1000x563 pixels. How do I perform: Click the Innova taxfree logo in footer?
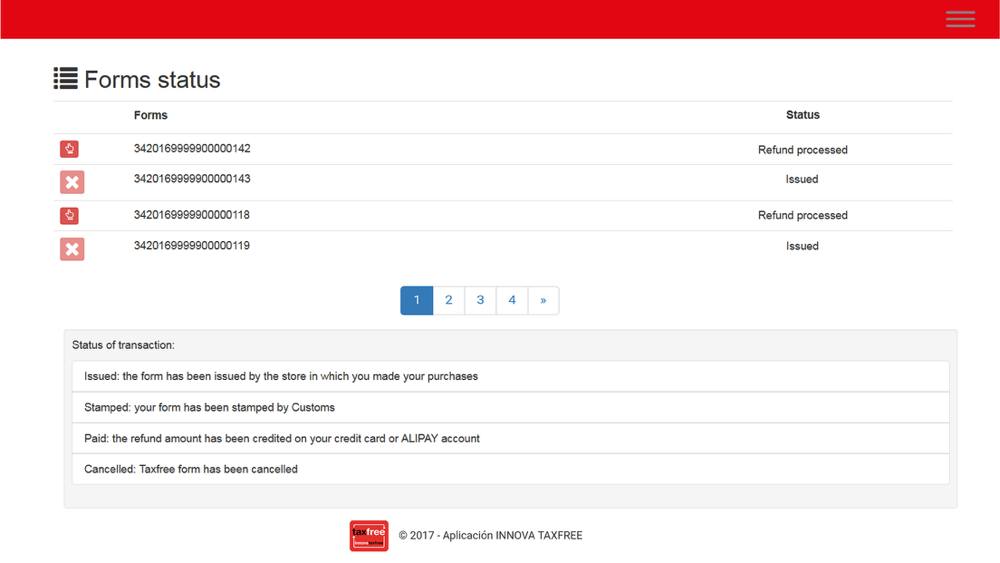[x=369, y=536]
